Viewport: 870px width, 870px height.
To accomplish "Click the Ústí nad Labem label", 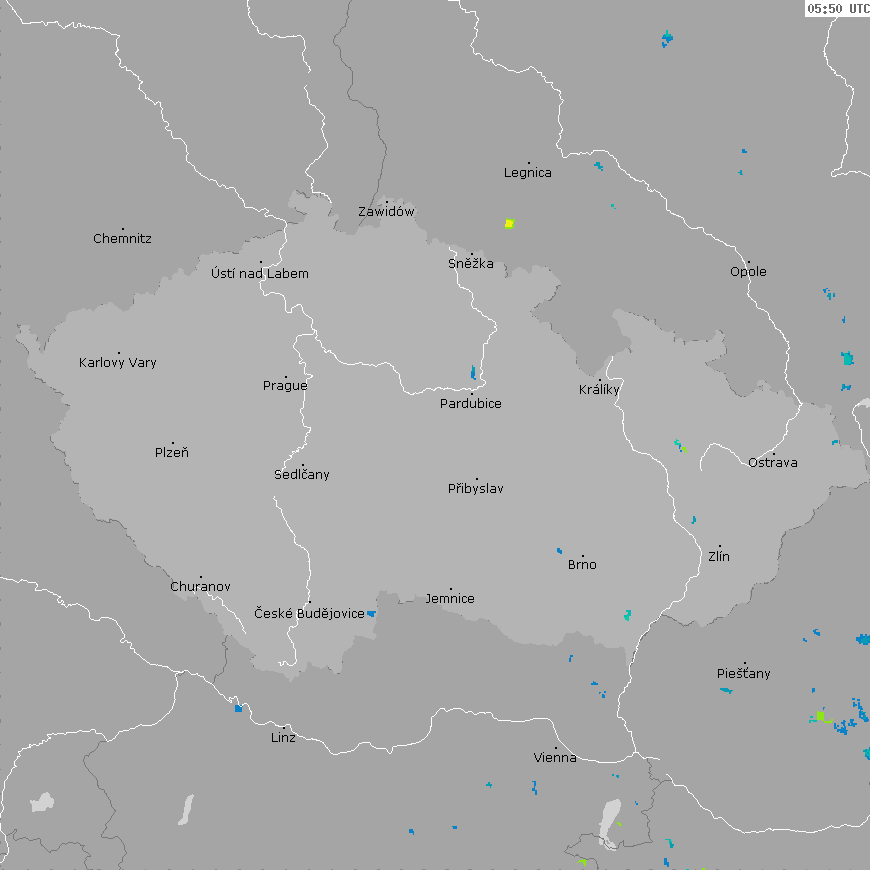I will point(260,273).
